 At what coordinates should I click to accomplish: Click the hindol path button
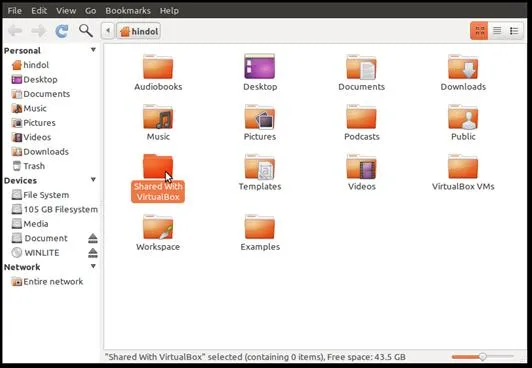pos(139,31)
